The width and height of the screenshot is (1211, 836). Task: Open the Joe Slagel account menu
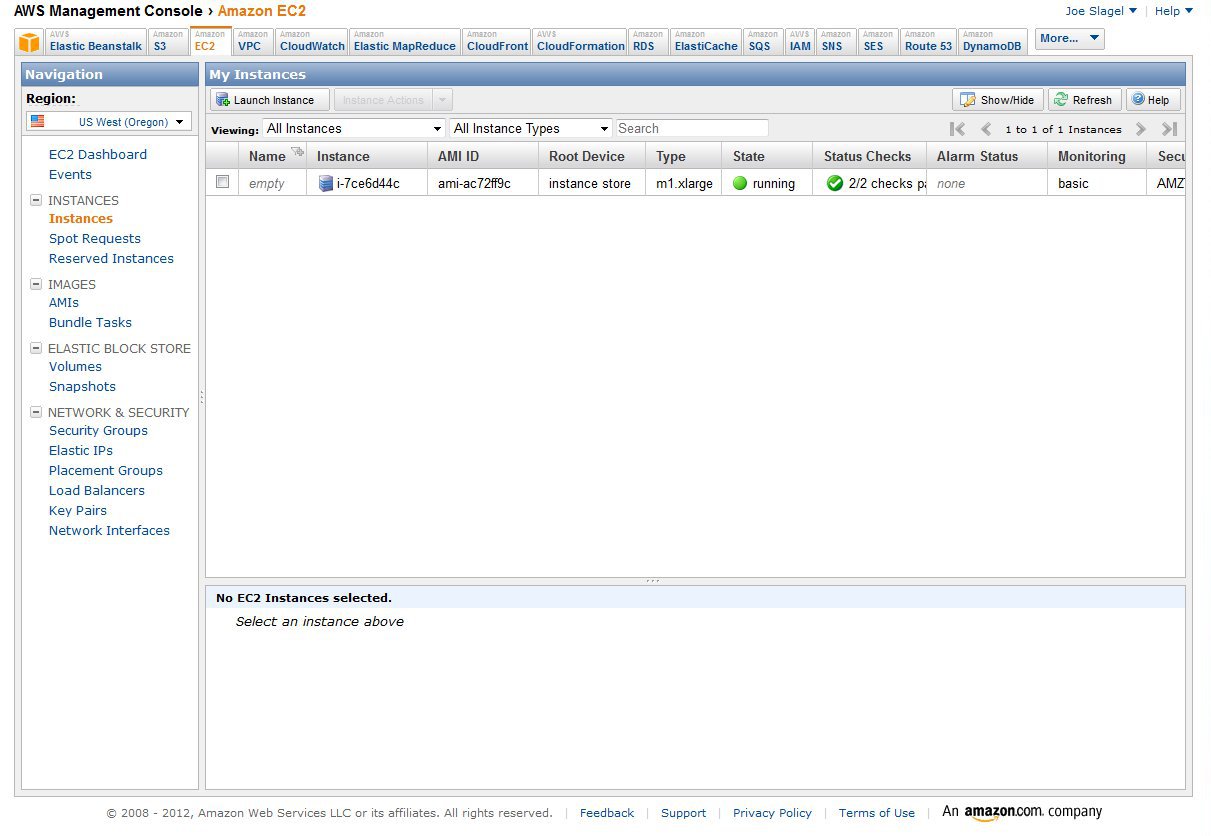[1101, 11]
